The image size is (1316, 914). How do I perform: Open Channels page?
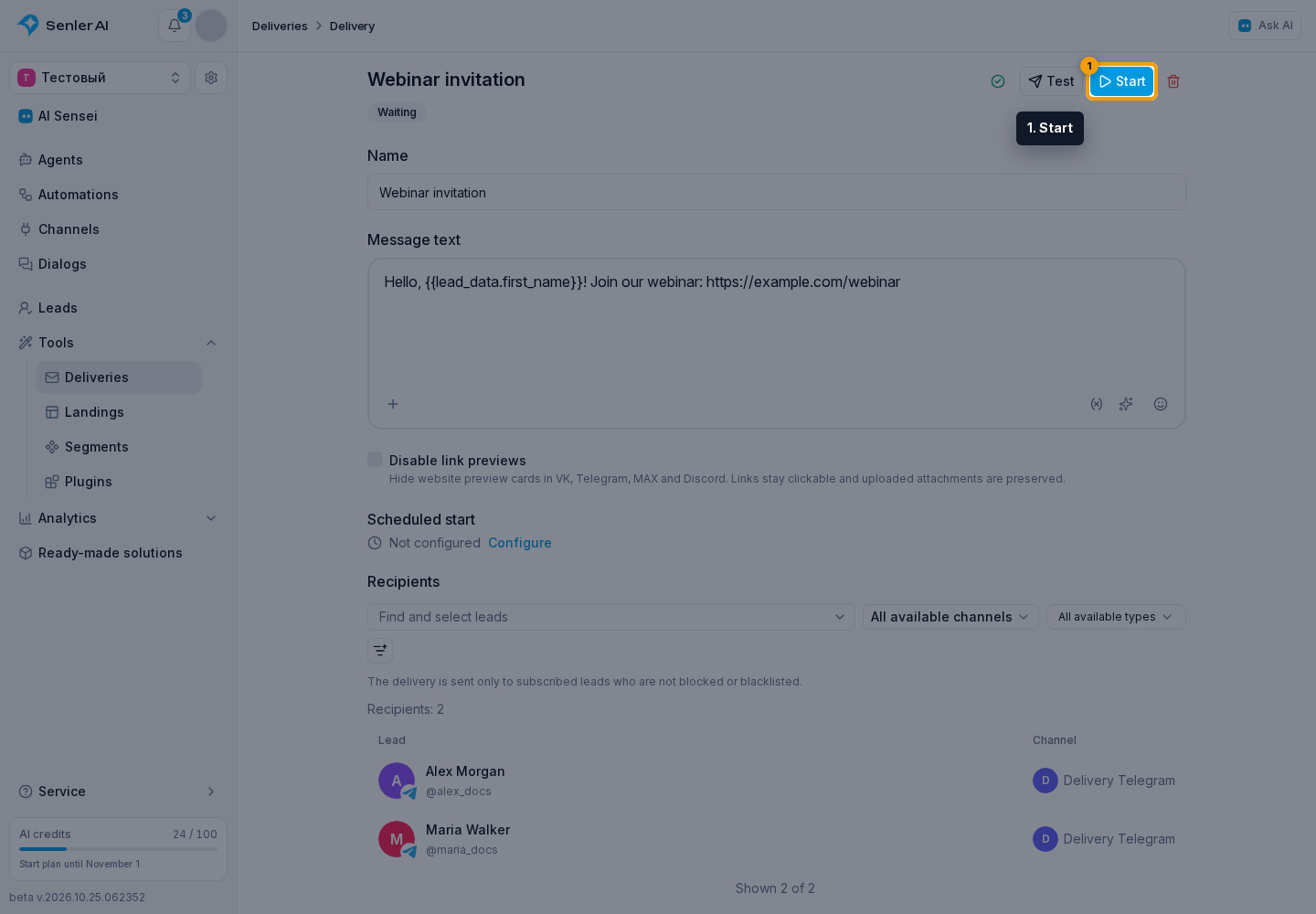(x=118, y=229)
